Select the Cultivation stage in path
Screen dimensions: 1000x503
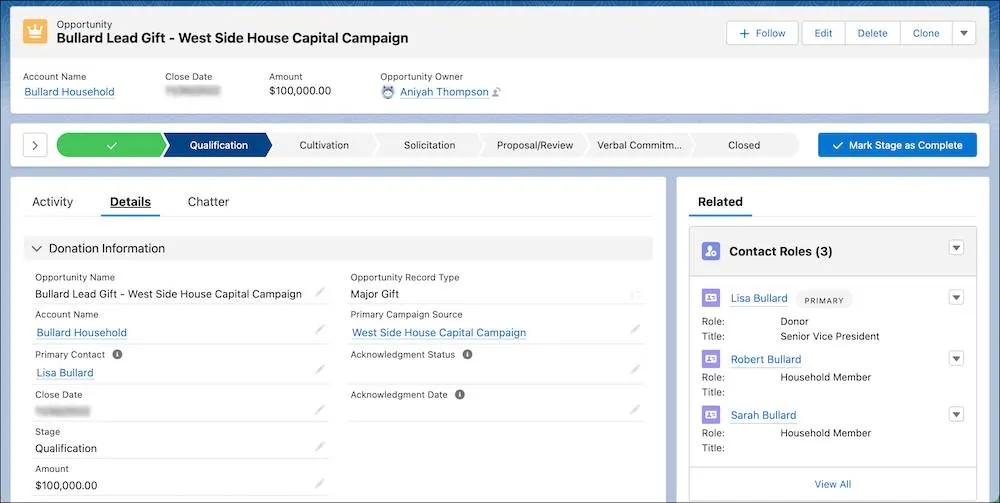tap(324, 145)
